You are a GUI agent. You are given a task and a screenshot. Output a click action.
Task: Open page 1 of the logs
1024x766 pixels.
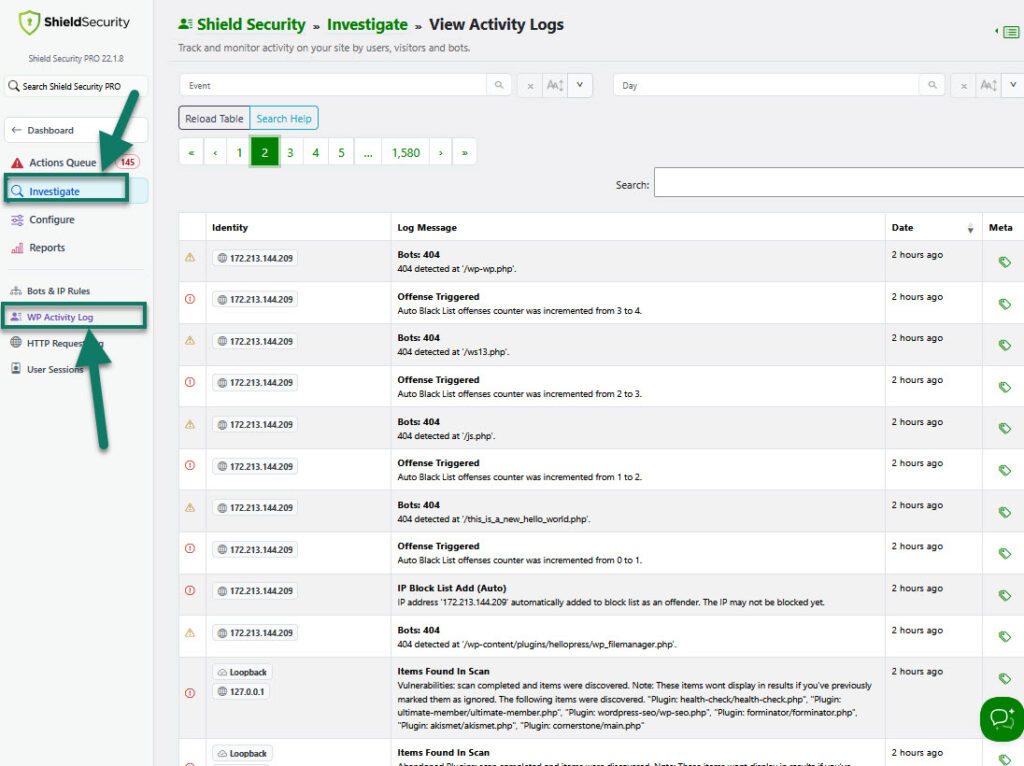click(239, 153)
